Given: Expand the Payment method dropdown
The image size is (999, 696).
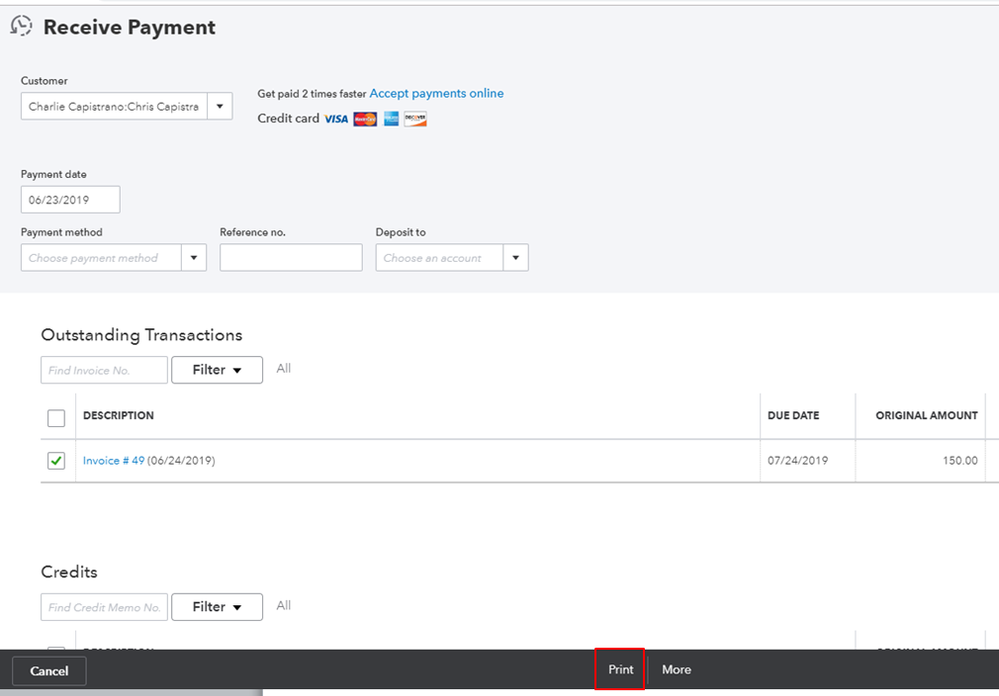Looking at the screenshot, I should coord(194,258).
